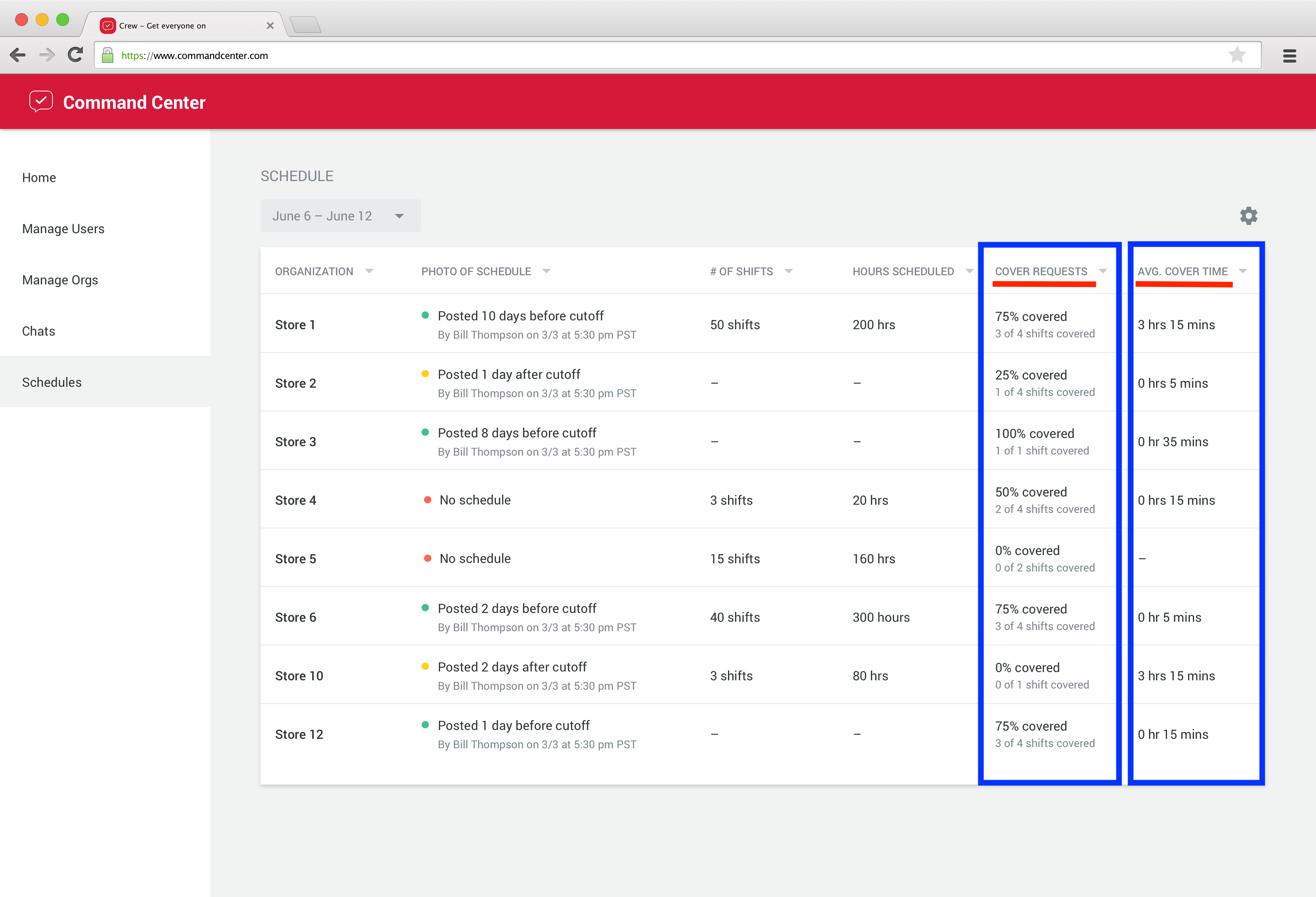Reload the page with refresh icon
The image size is (1316, 897).
pos(75,55)
